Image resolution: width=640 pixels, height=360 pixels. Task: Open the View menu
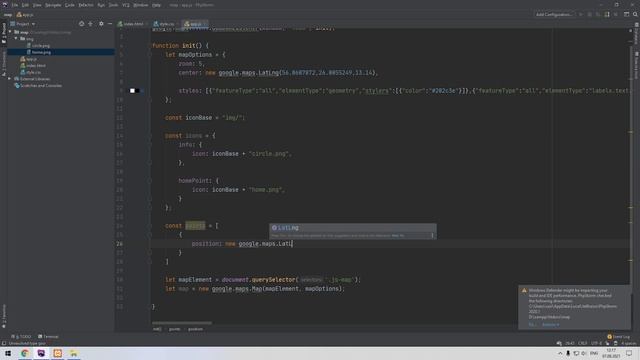(x=37, y=5)
